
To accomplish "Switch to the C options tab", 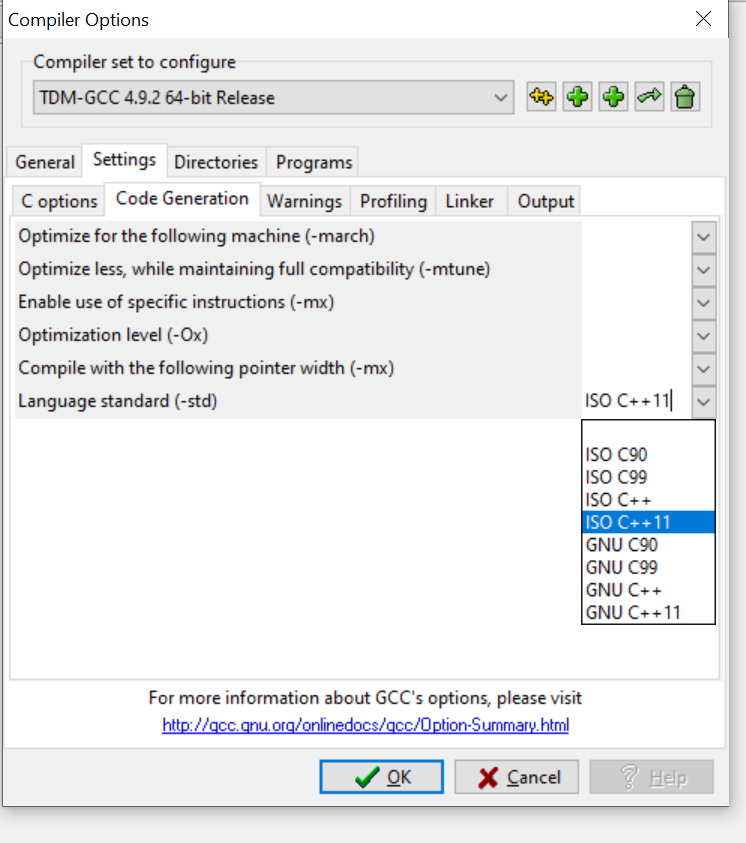I will pyautogui.click(x=59, y=201).
